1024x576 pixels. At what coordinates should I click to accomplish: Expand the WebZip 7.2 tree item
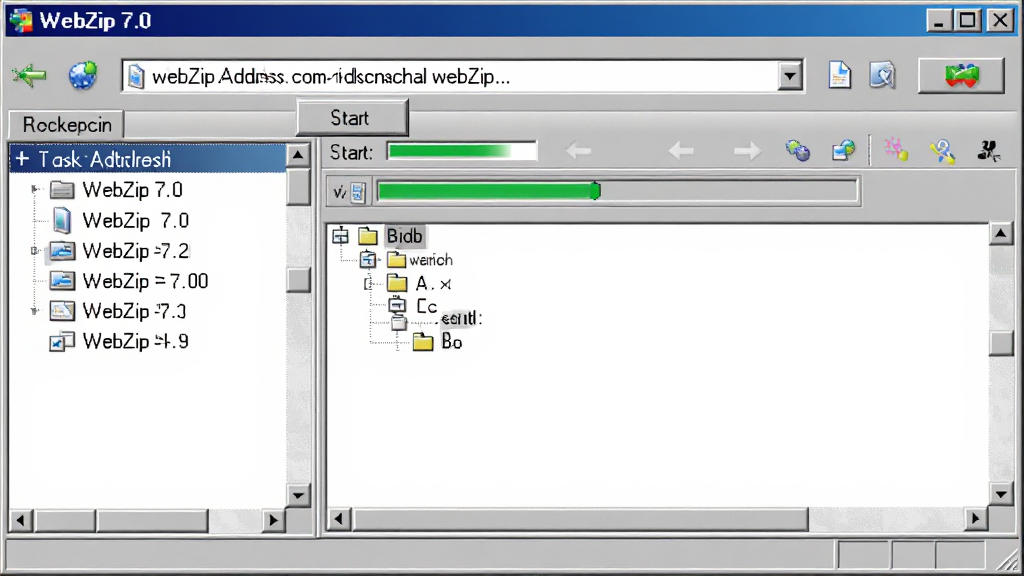tap(35, 251)
